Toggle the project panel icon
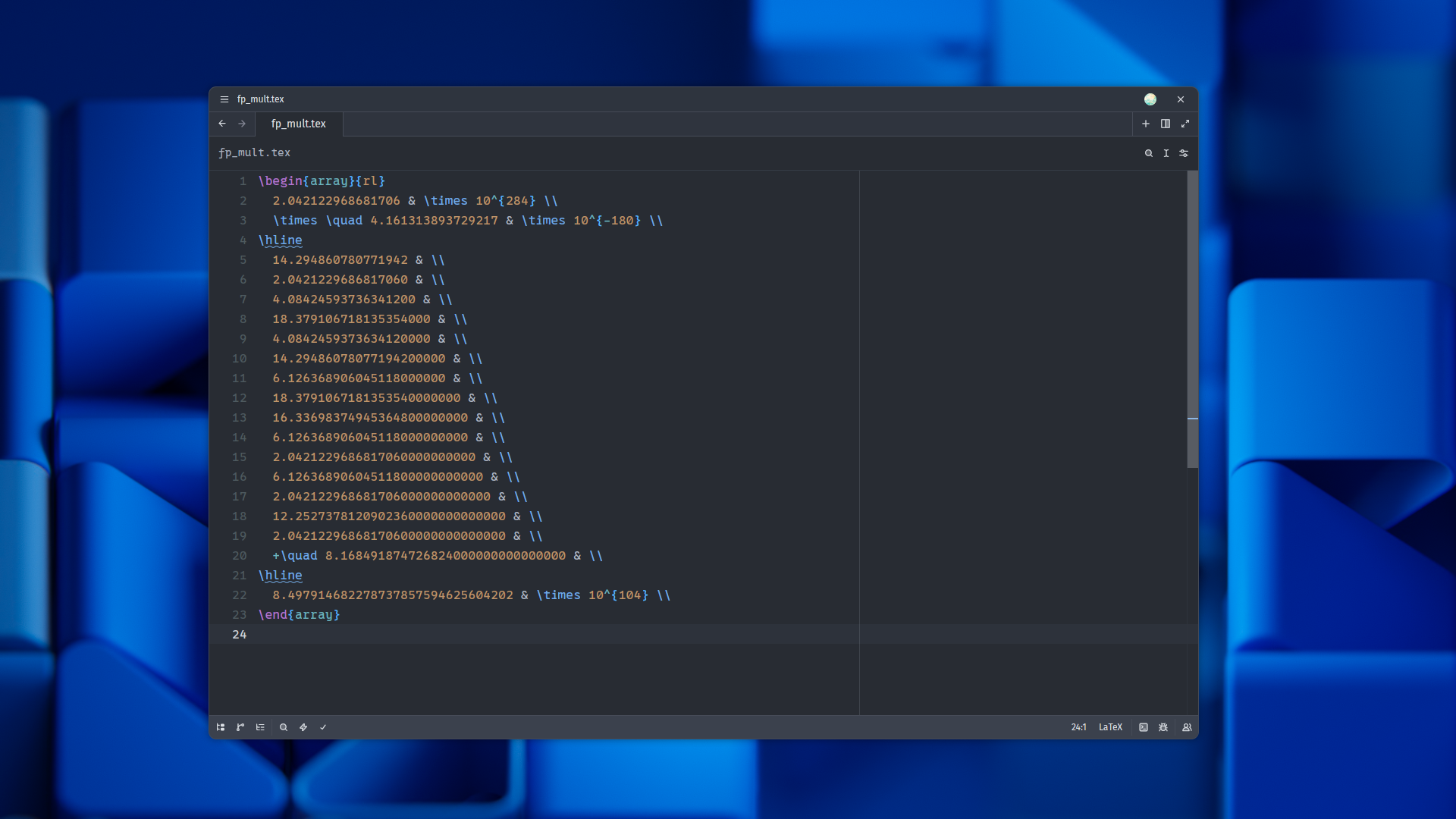The width and height of the screenshot is (1456, 819). 221,727
